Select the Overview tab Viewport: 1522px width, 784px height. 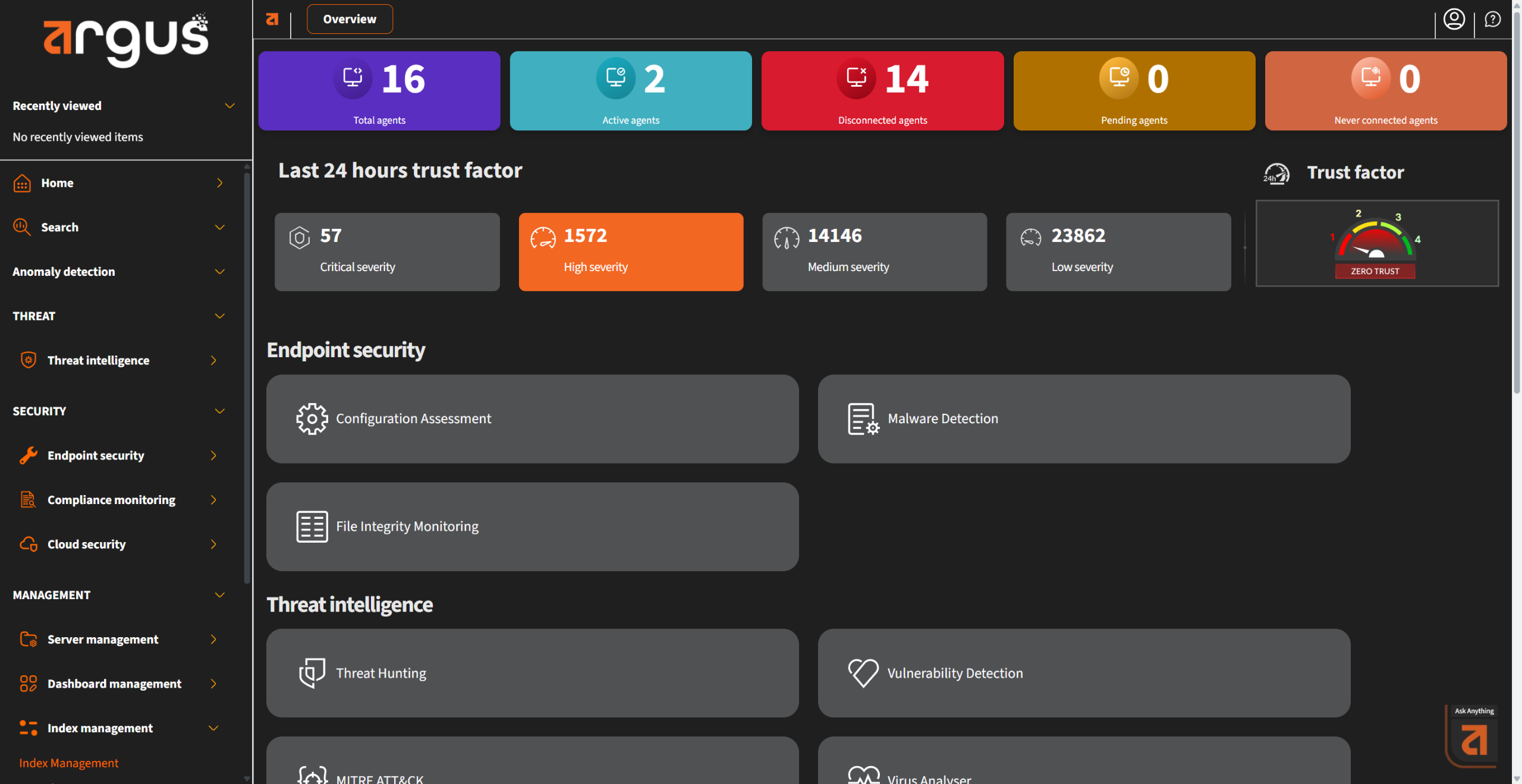click(x=350, y=19)
